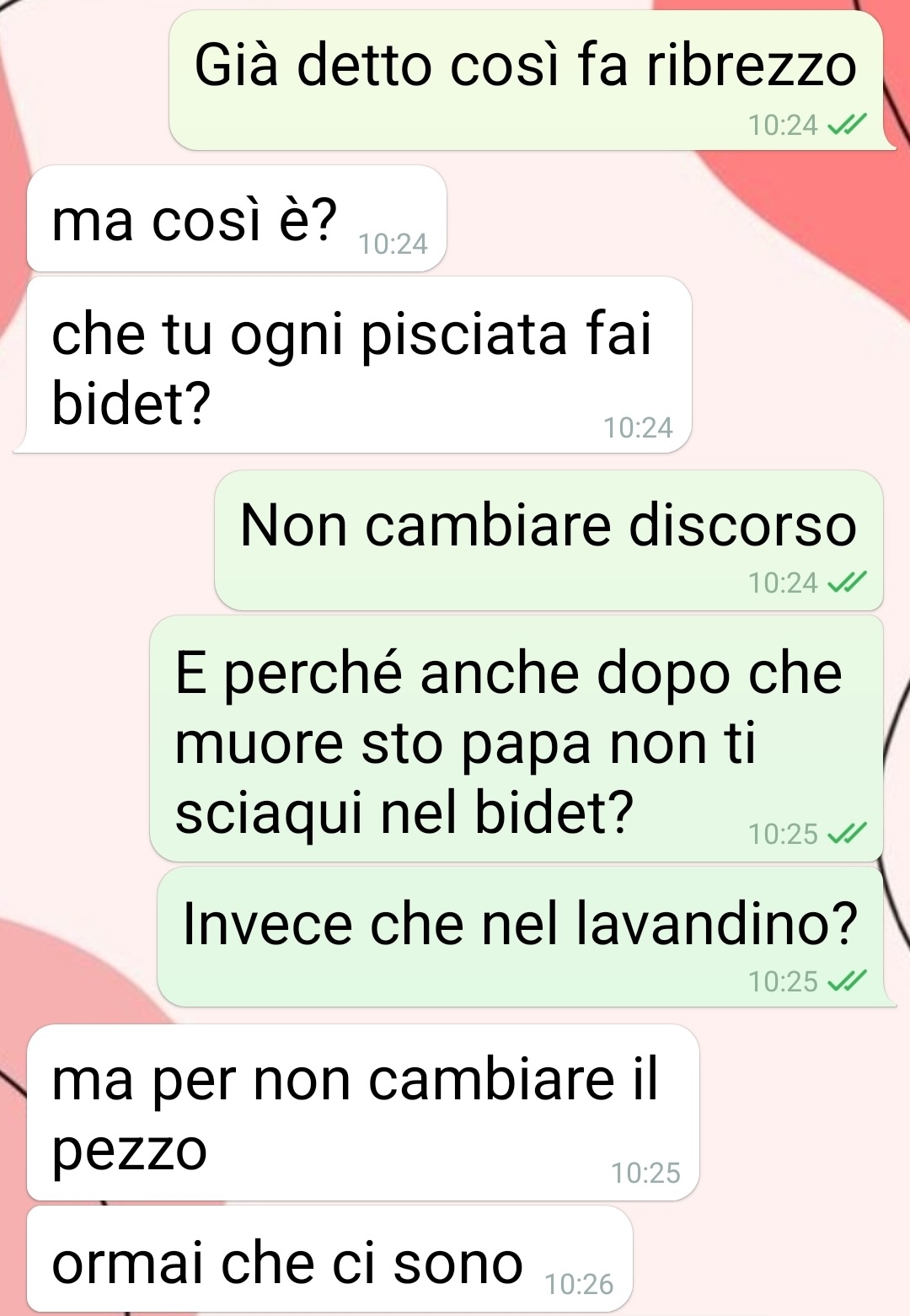Tap the 'E perché anche dopo che muore' message
This screenshot has height=1316, width=910.
pyautogui.click(x=517, y=739)
